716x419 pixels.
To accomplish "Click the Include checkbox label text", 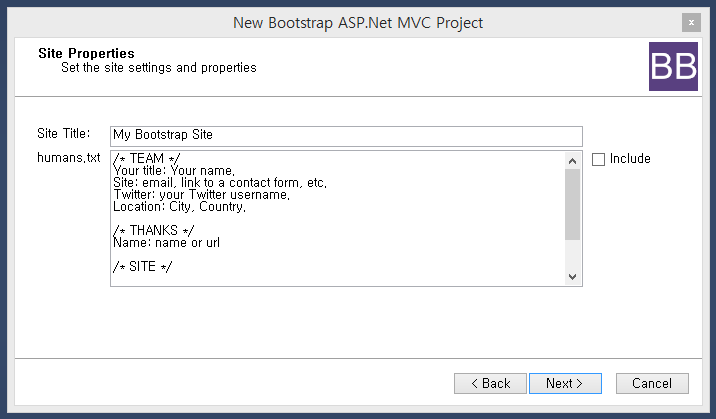I will click(x=630, y=159).
